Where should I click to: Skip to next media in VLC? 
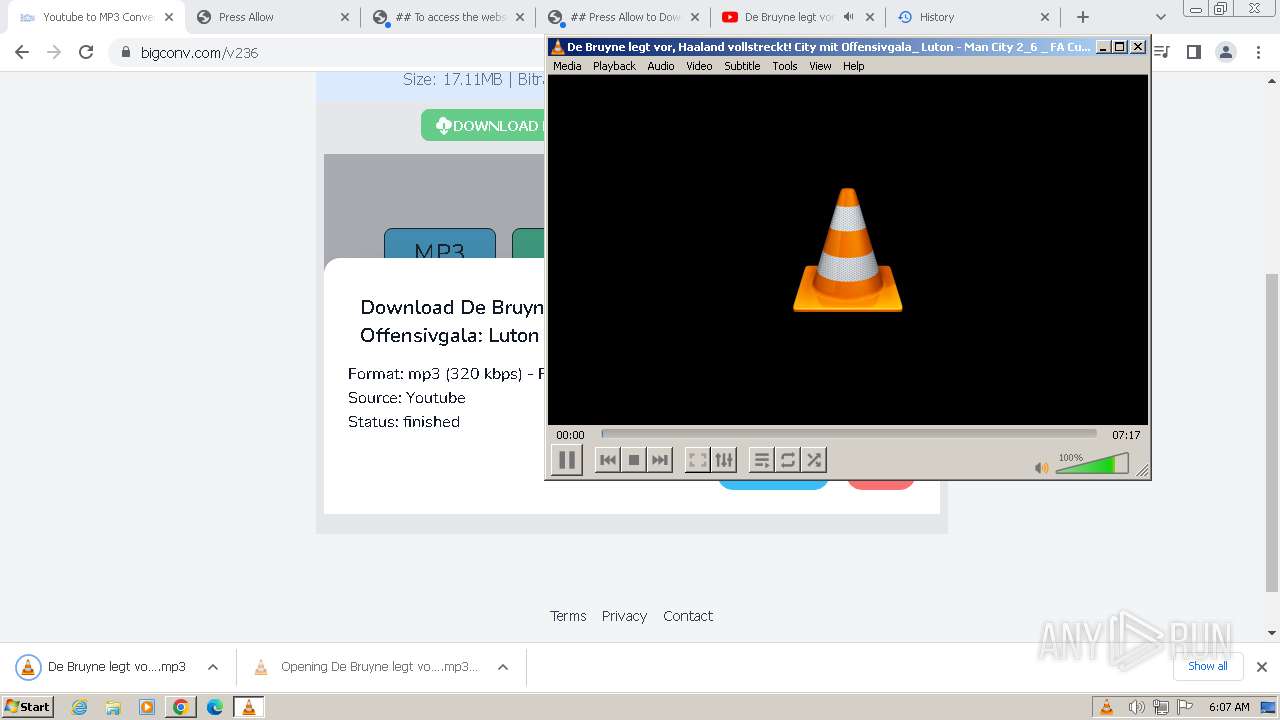tap(660, 460)
